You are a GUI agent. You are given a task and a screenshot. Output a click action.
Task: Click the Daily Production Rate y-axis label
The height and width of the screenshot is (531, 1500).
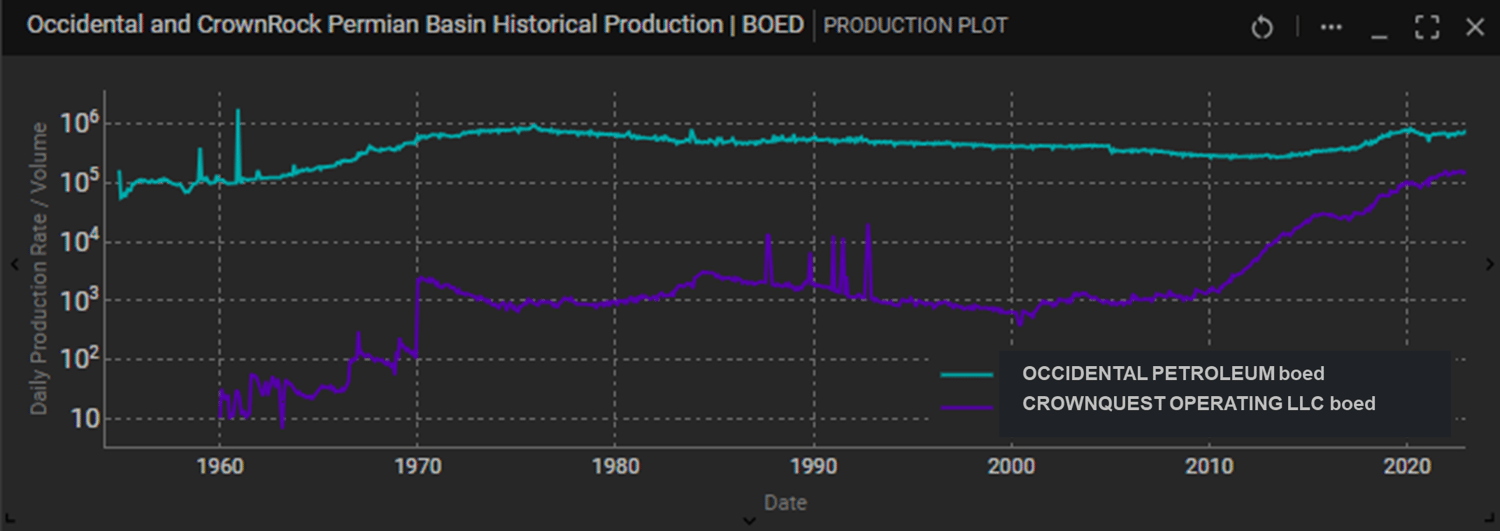39,268
